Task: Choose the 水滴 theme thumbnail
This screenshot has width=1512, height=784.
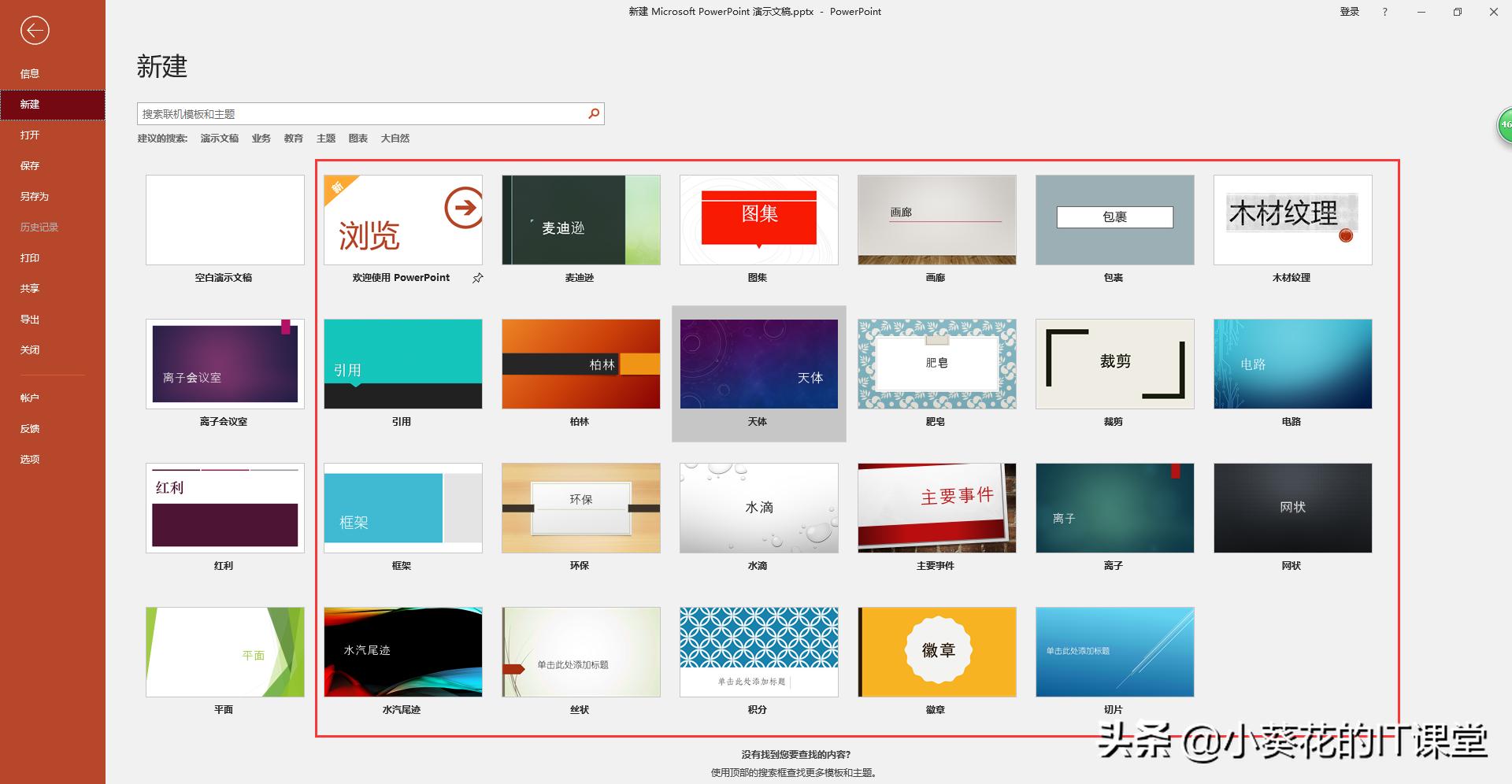Action: coord(759,508)
